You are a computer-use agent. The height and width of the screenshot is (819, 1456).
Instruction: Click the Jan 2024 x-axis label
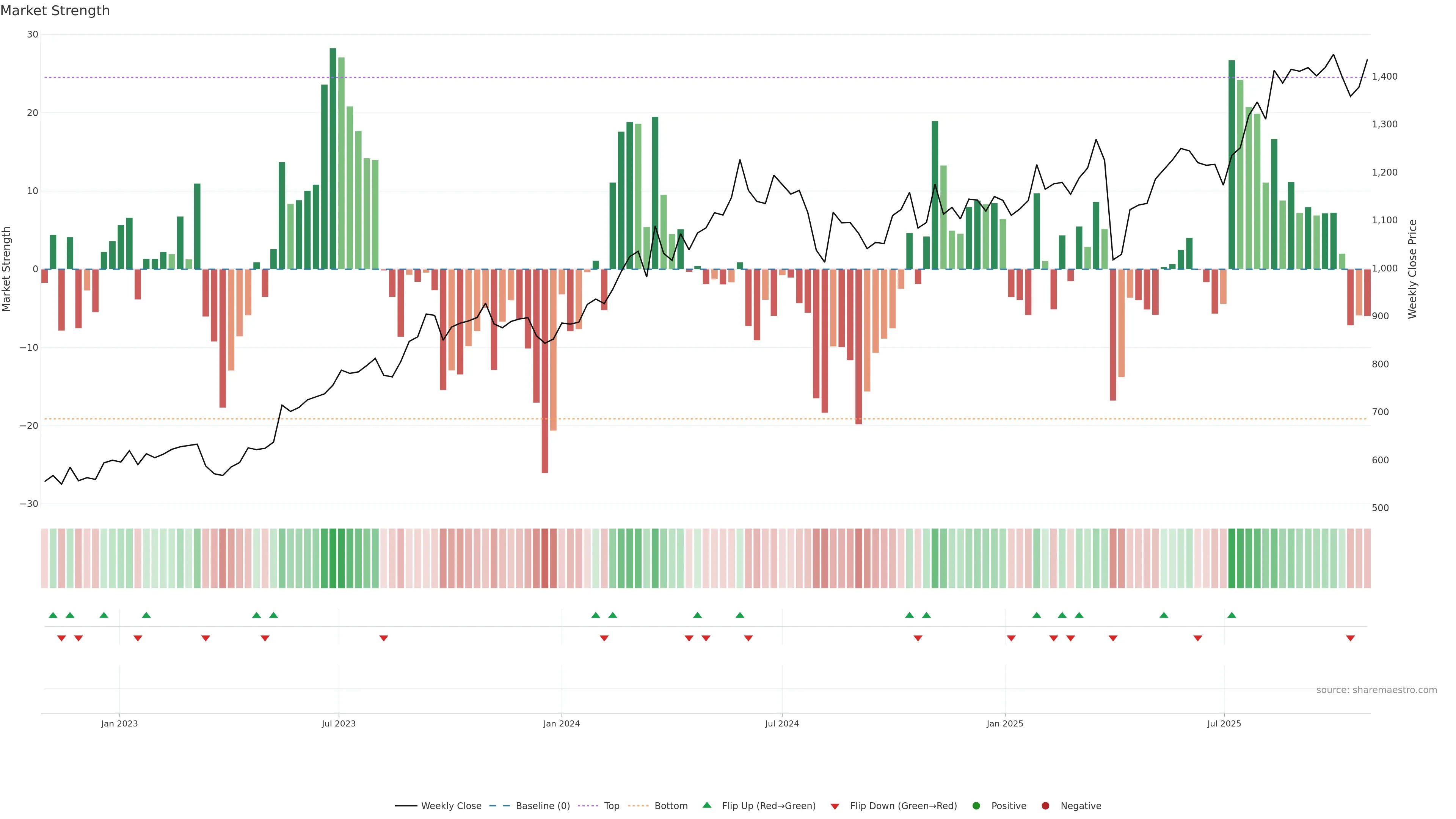pyautogui.click(x=561, y=723)
